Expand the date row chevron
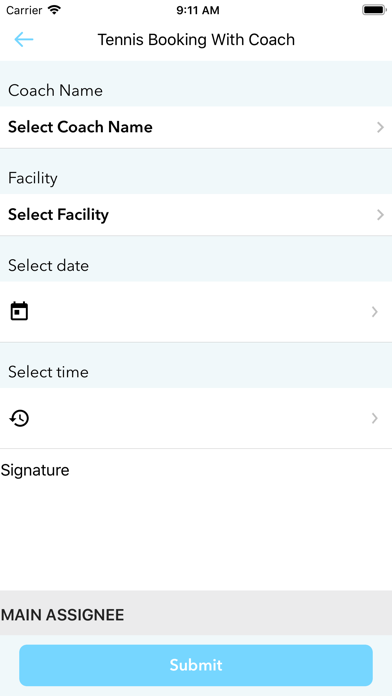This screenshot has height=696, width=392. tap(375, 312)
